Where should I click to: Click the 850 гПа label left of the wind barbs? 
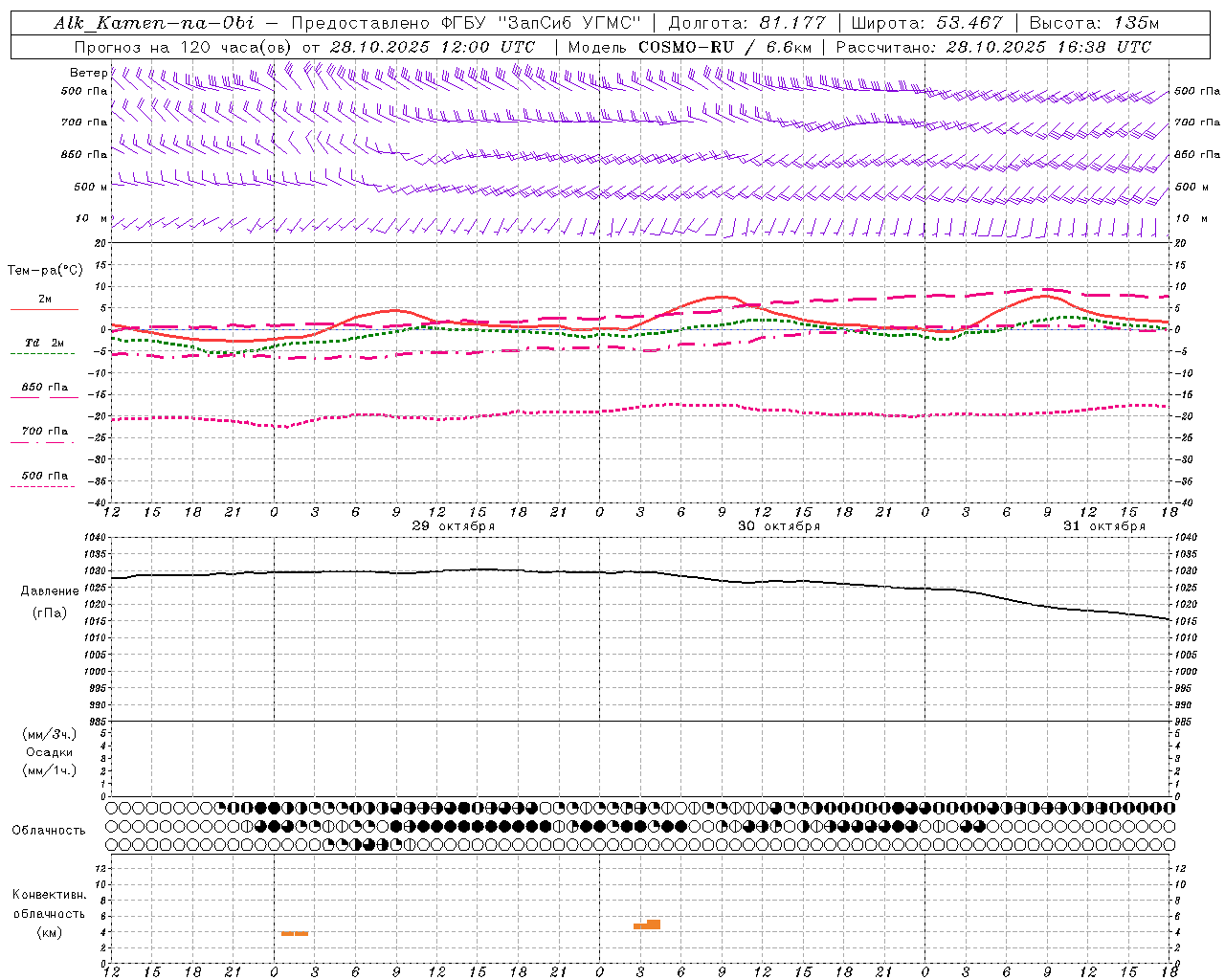pyautogui.click(x=84, y=154)
